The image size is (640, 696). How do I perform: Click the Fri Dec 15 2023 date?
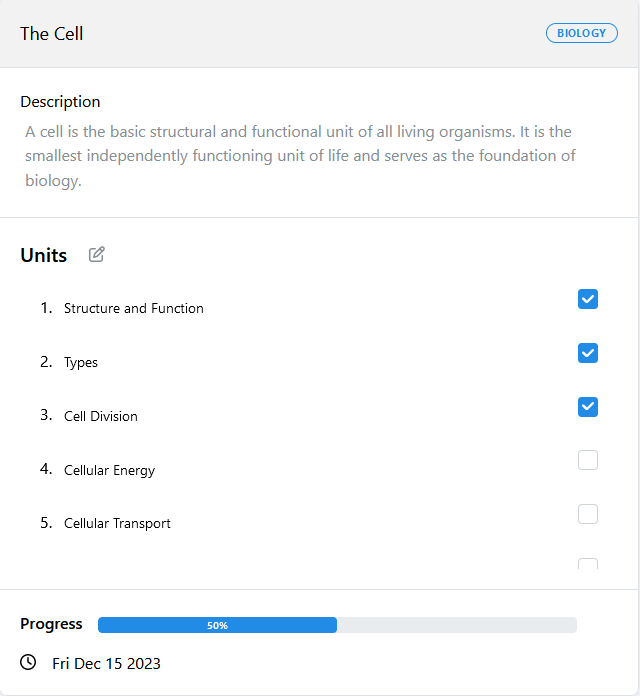(x=106, y=664)
